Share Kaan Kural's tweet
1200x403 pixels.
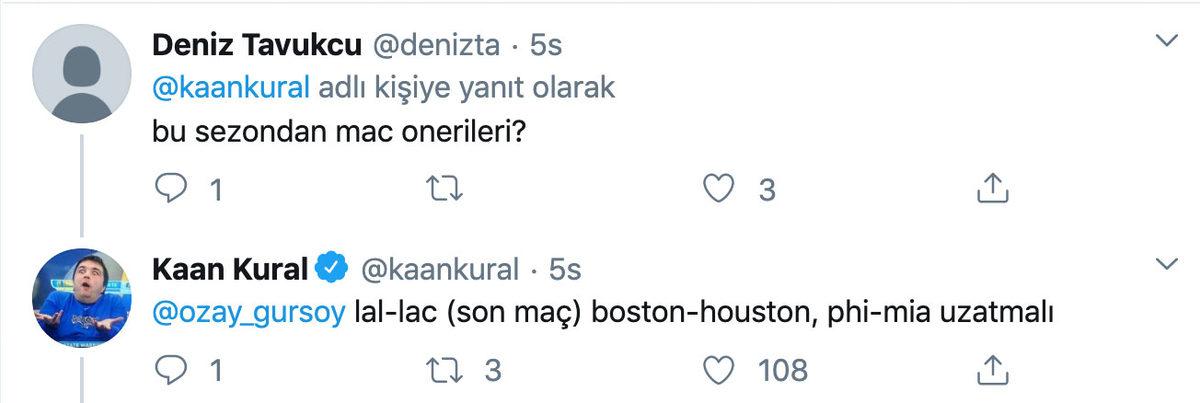coord(989,370)
